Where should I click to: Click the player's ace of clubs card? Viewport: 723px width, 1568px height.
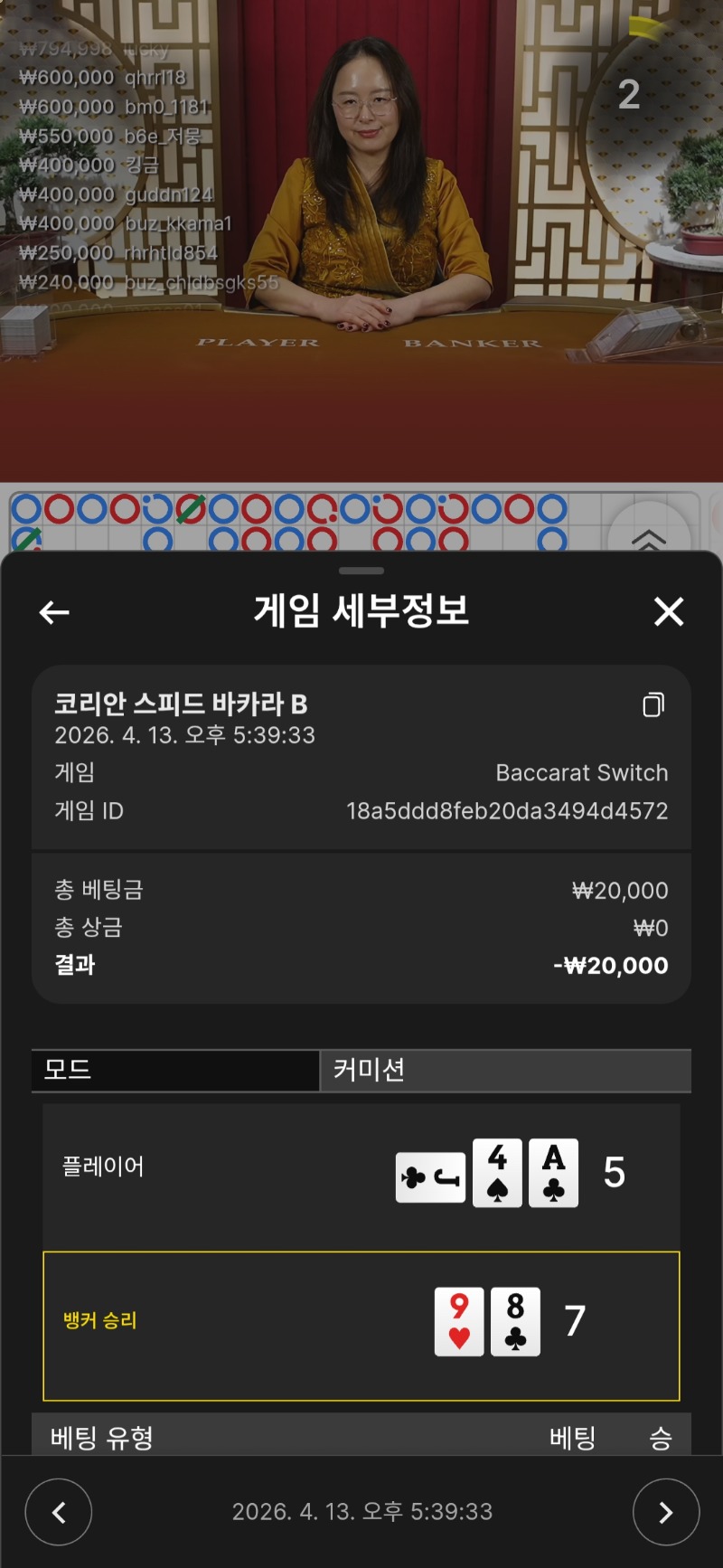click(553, 1173)
